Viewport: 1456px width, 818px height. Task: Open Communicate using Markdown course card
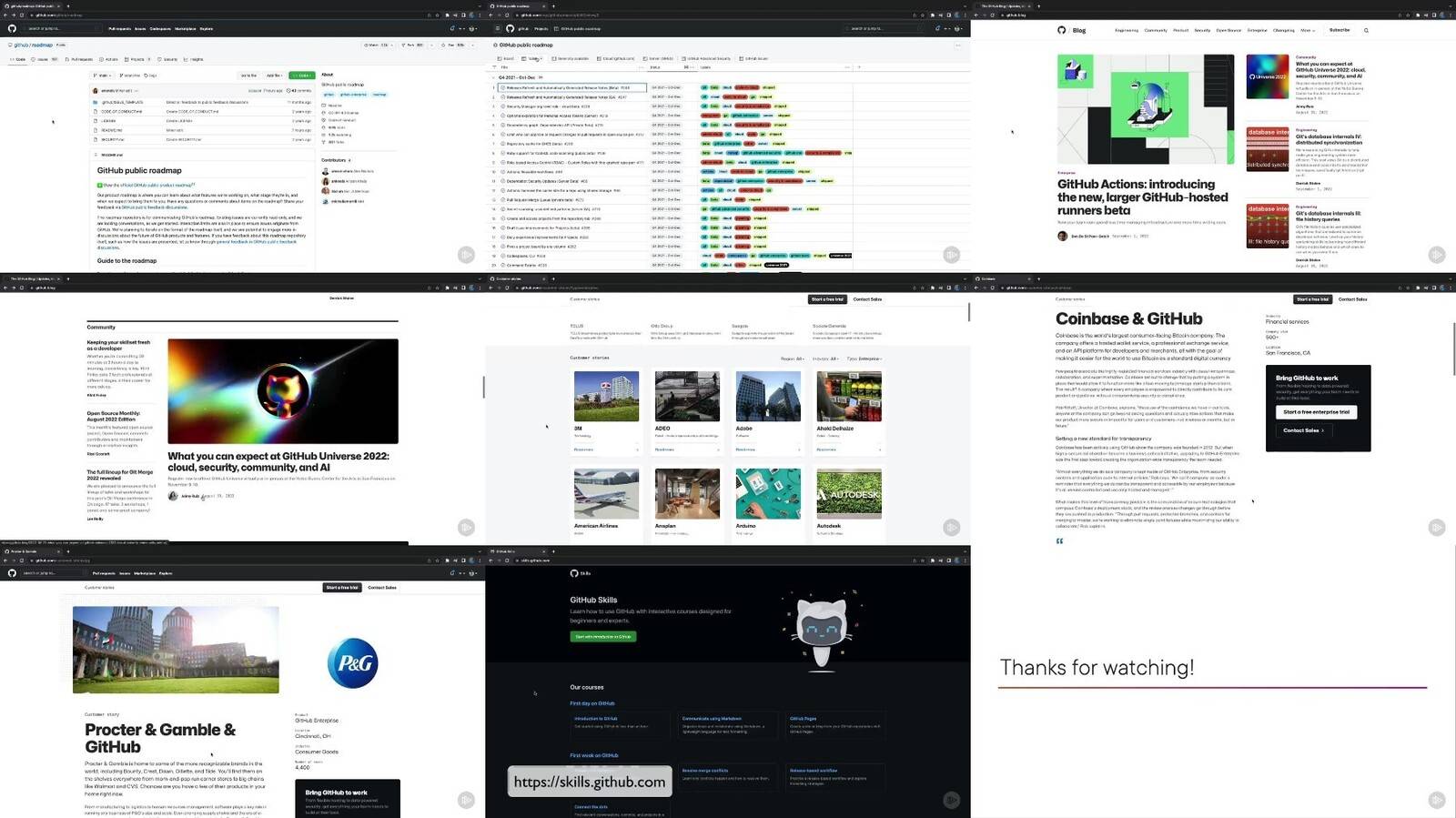pos(730,725)
